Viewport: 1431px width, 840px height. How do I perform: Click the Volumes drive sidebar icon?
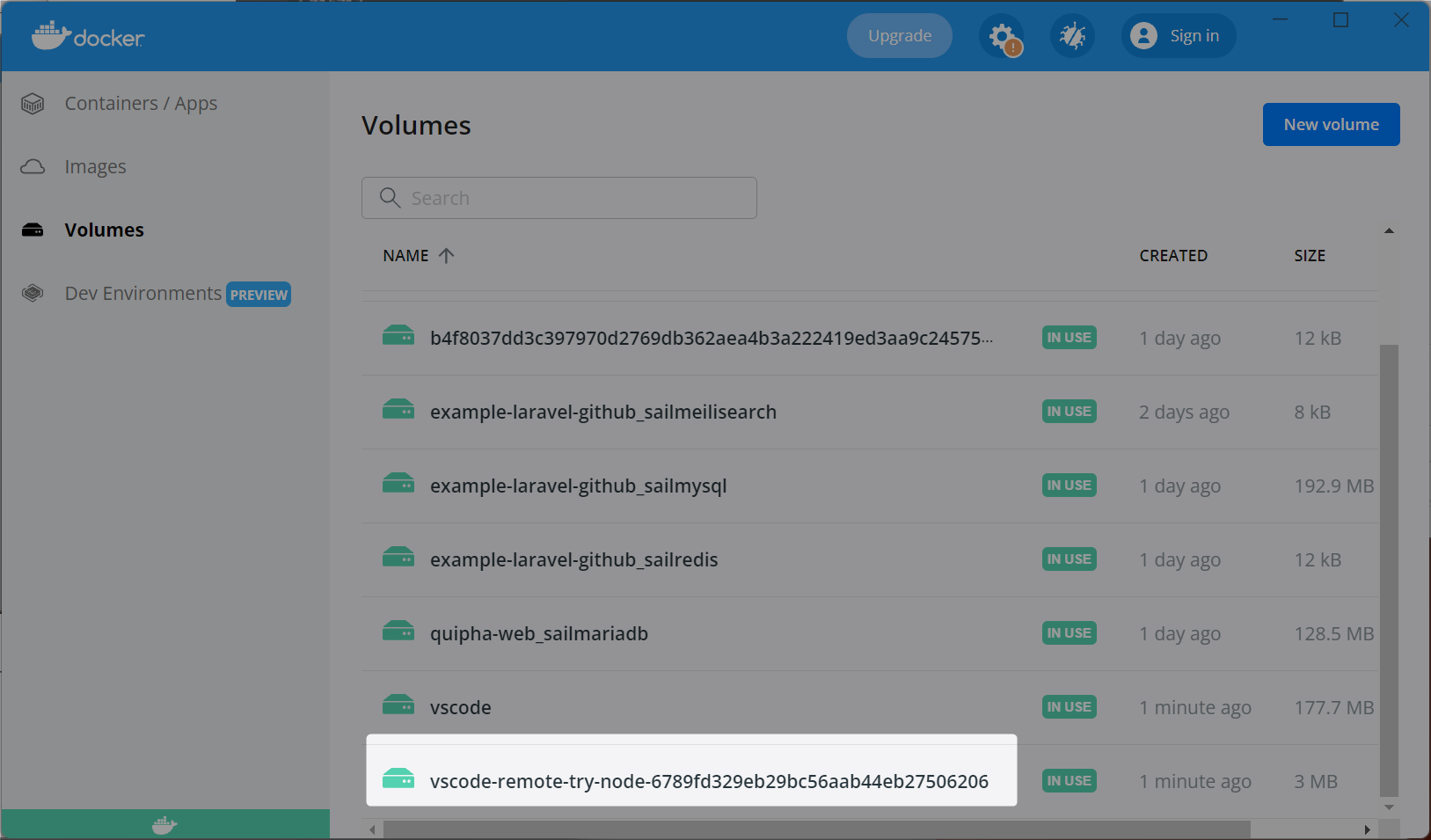(x=33, y=230)
